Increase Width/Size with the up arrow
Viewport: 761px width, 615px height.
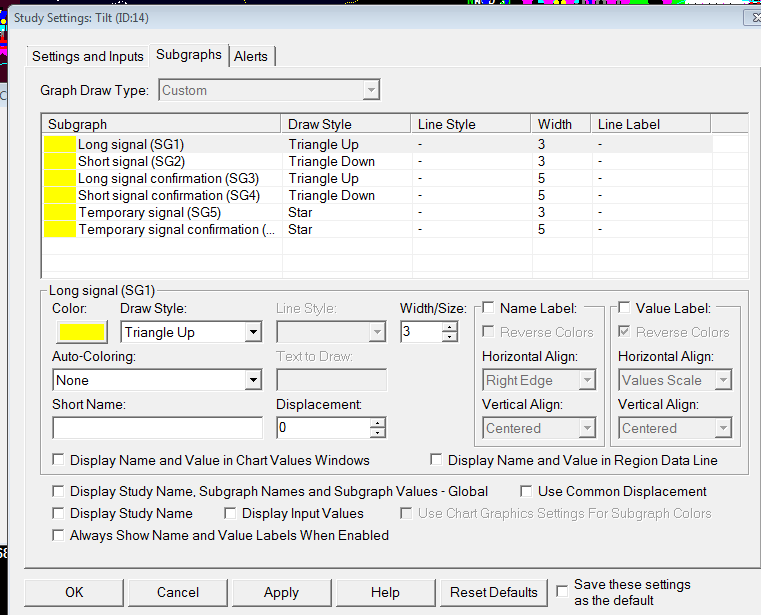click(449, 327)
